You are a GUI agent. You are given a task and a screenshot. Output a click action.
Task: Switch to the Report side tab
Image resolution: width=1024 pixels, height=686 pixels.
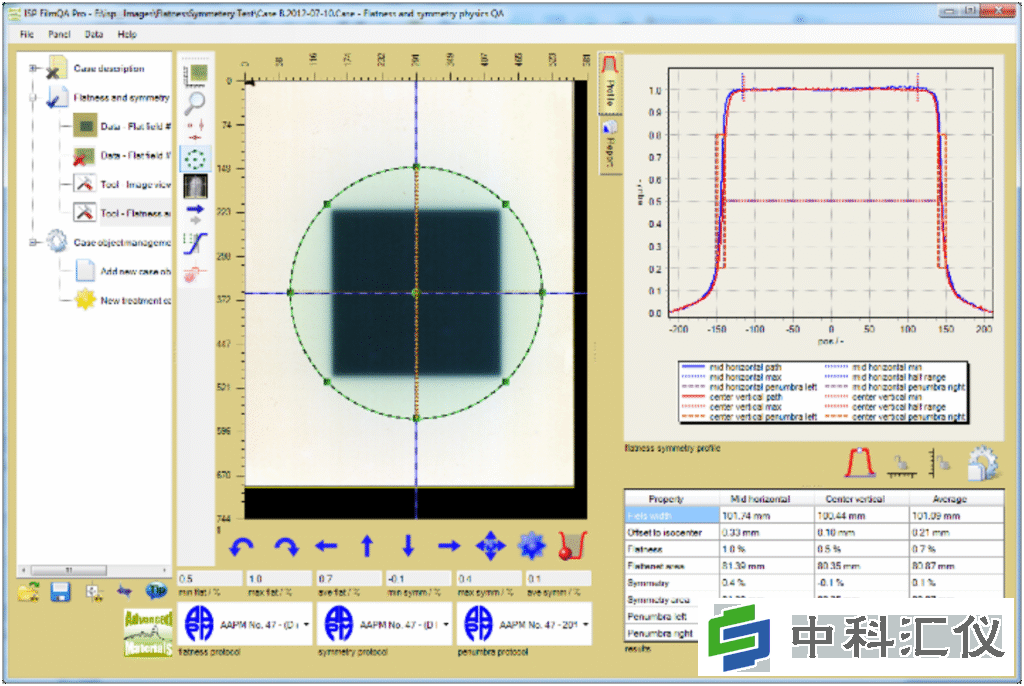pos(609,145)
